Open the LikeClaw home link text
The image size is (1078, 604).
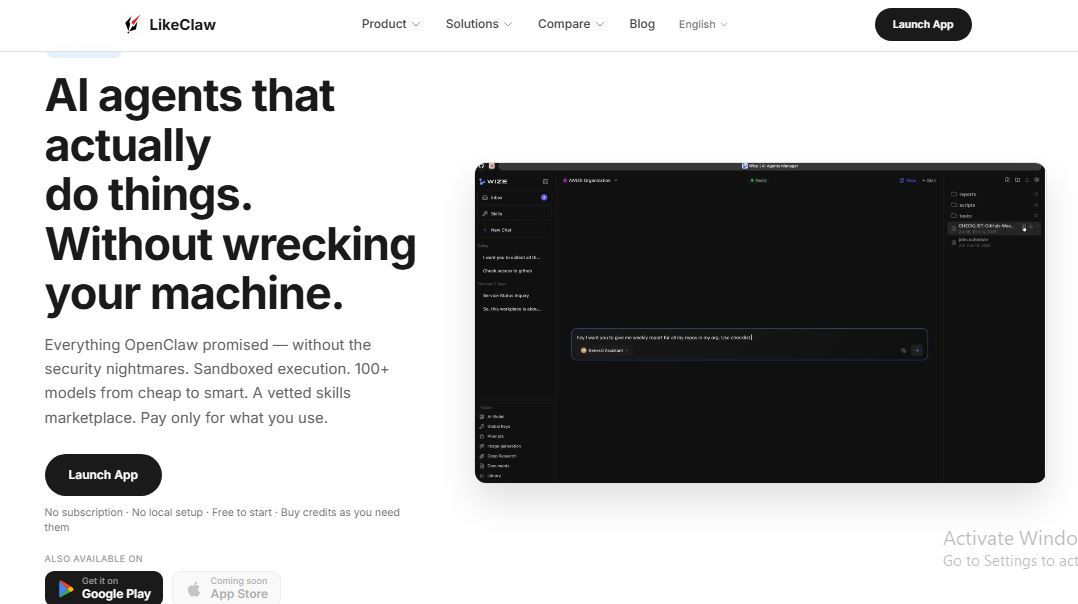182,25
